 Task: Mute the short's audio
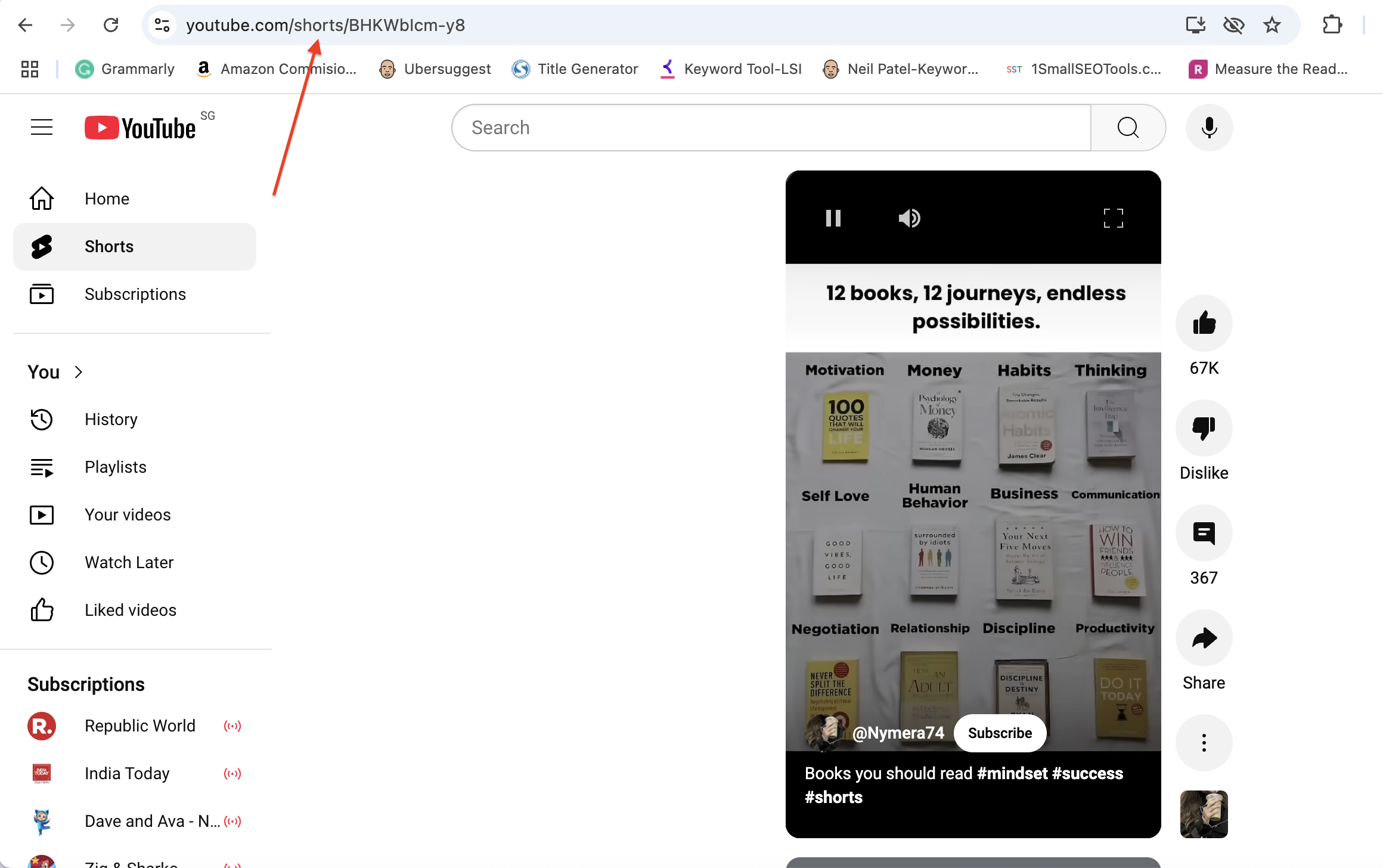[x=909, y=218]
